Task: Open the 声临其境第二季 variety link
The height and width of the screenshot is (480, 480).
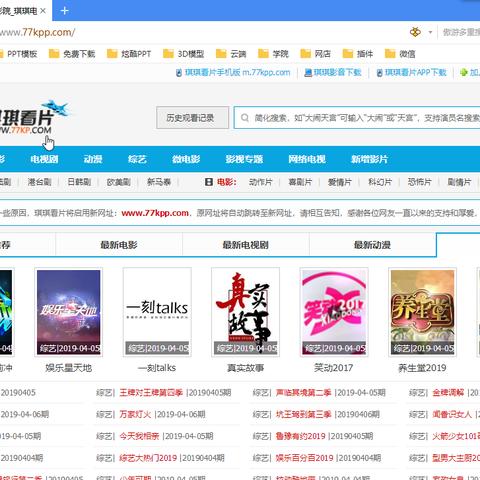Action: pyautogui.click(x=303, y=393)
